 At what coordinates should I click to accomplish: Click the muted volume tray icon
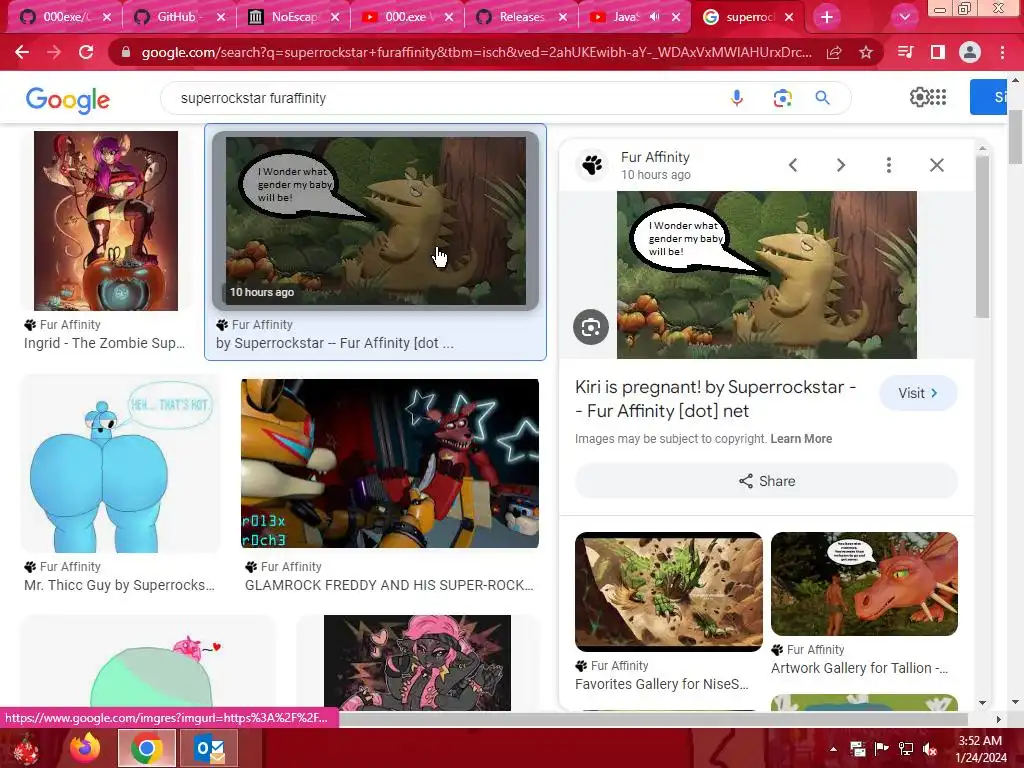(x=929, y=749)
